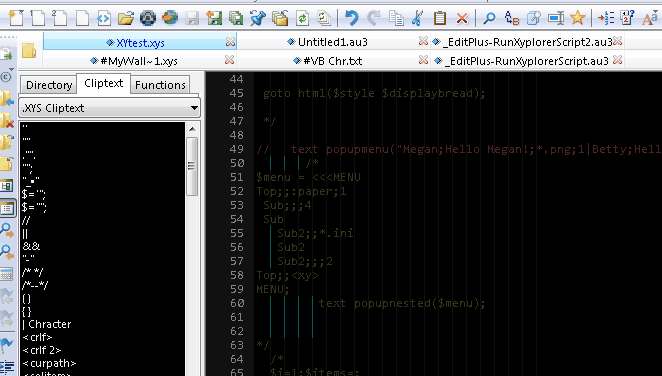Open the new document template 1 icon

pyautogui.click(x=38, y=18)
